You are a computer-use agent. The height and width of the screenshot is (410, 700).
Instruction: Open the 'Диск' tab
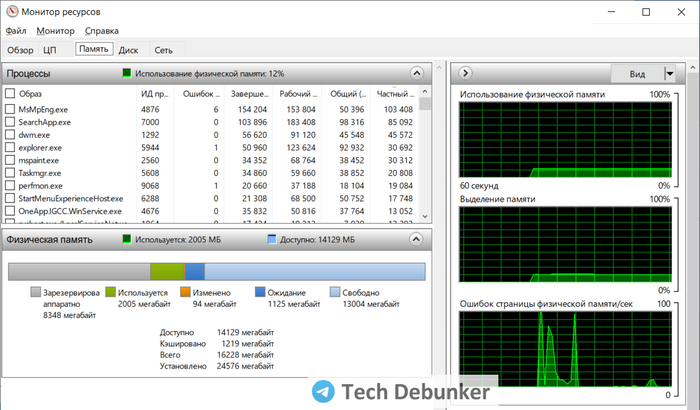(128, 49)
